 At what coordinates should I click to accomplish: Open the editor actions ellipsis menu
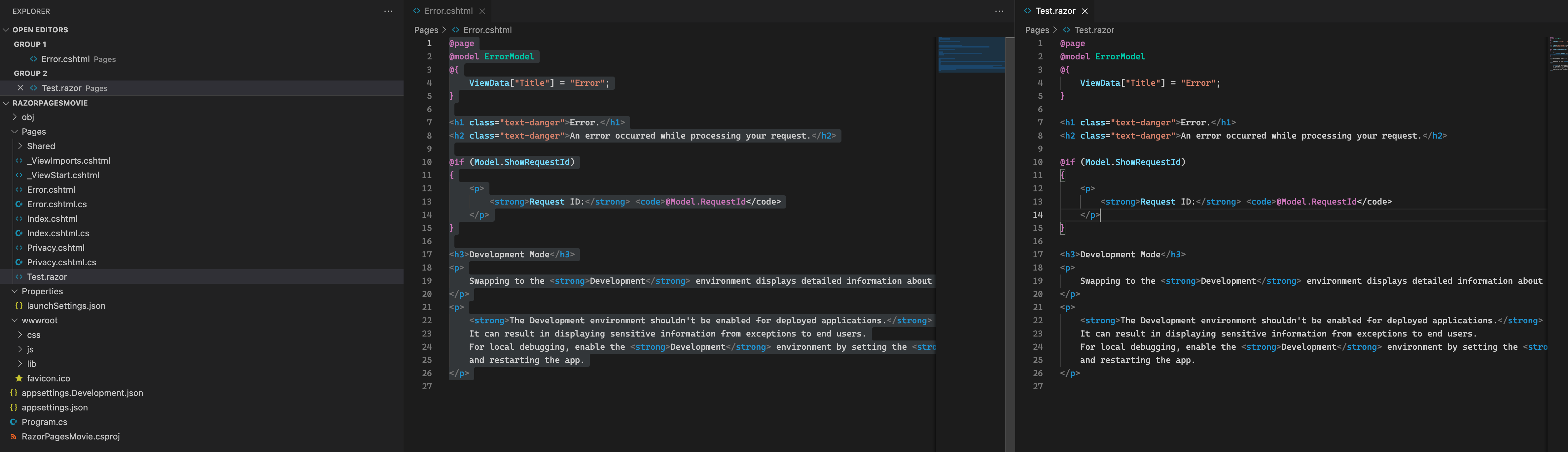999,11
